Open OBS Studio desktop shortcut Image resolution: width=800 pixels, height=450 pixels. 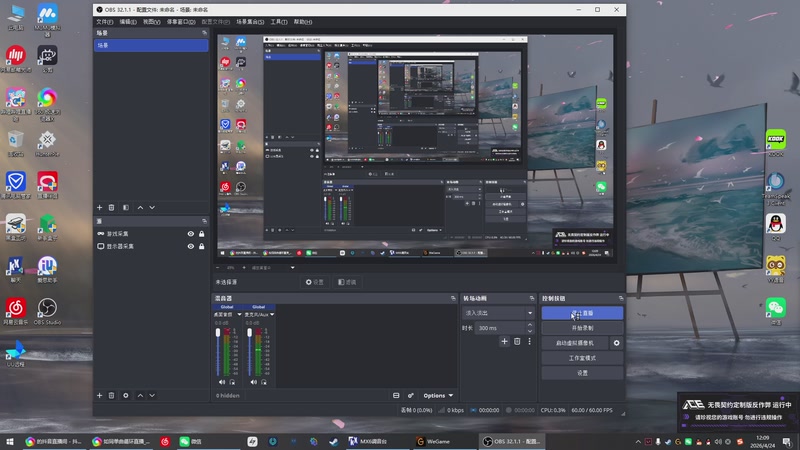pos(47,311)
